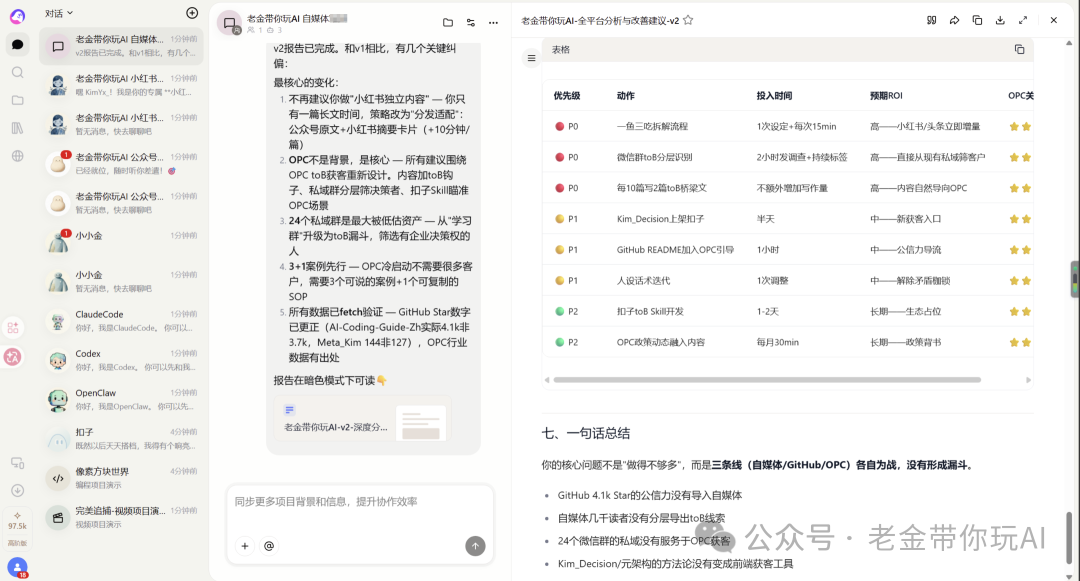Open the 扣子 conversation
The height and width of the screenshot is (581, 1080).
click(121, 439)
